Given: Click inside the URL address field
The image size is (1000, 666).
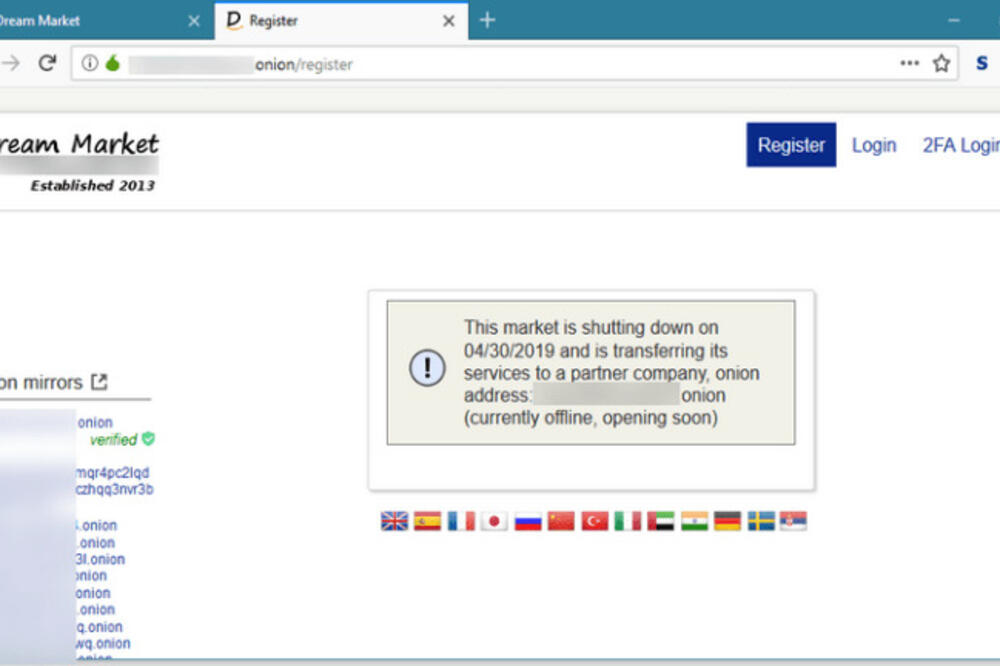Looking at the screenshot, I should [x=550, y=64].
